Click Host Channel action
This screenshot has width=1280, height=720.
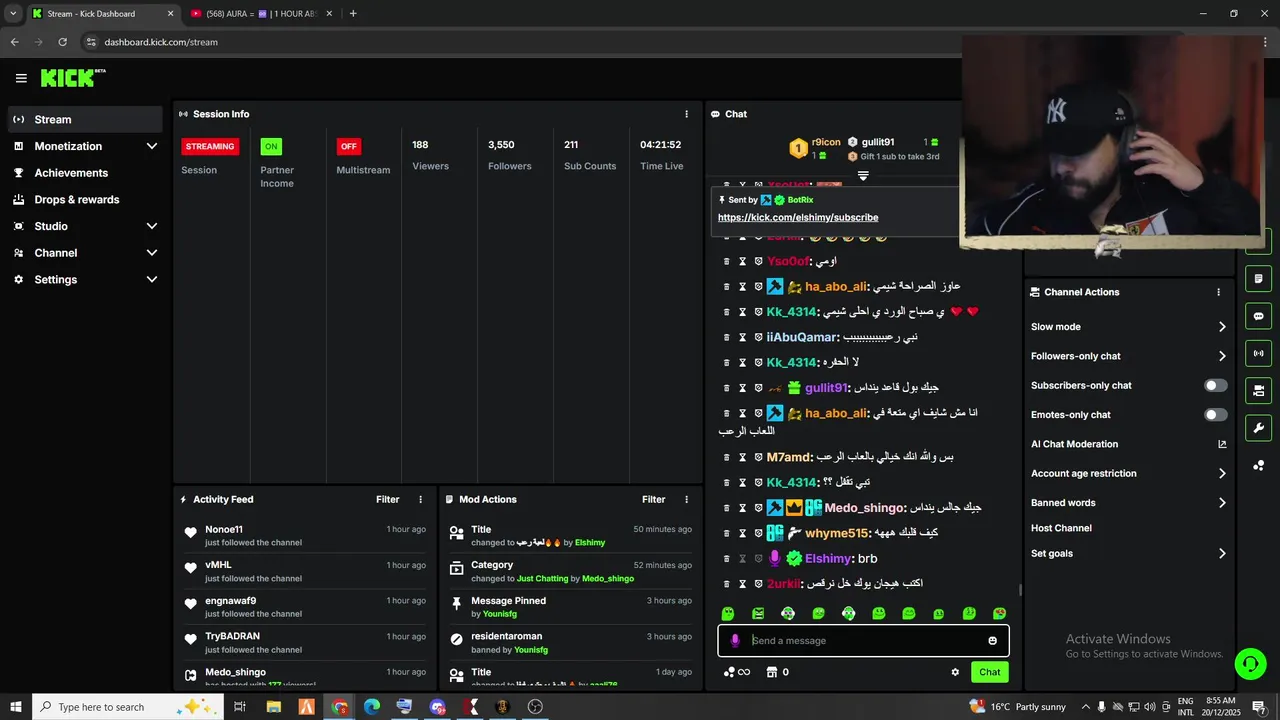click(x=1061, y=528)
